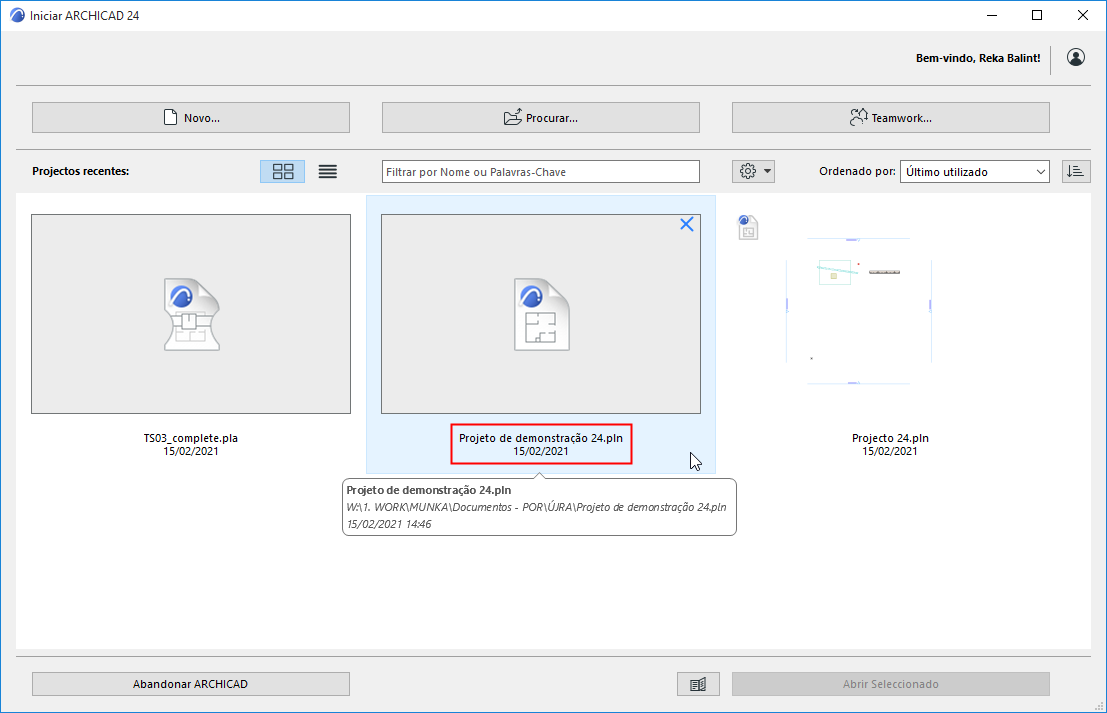This screenshot has width=1107, height=713.
Task: Select the Projecto 24.pln project preview
Action: [x=858, y=311]
